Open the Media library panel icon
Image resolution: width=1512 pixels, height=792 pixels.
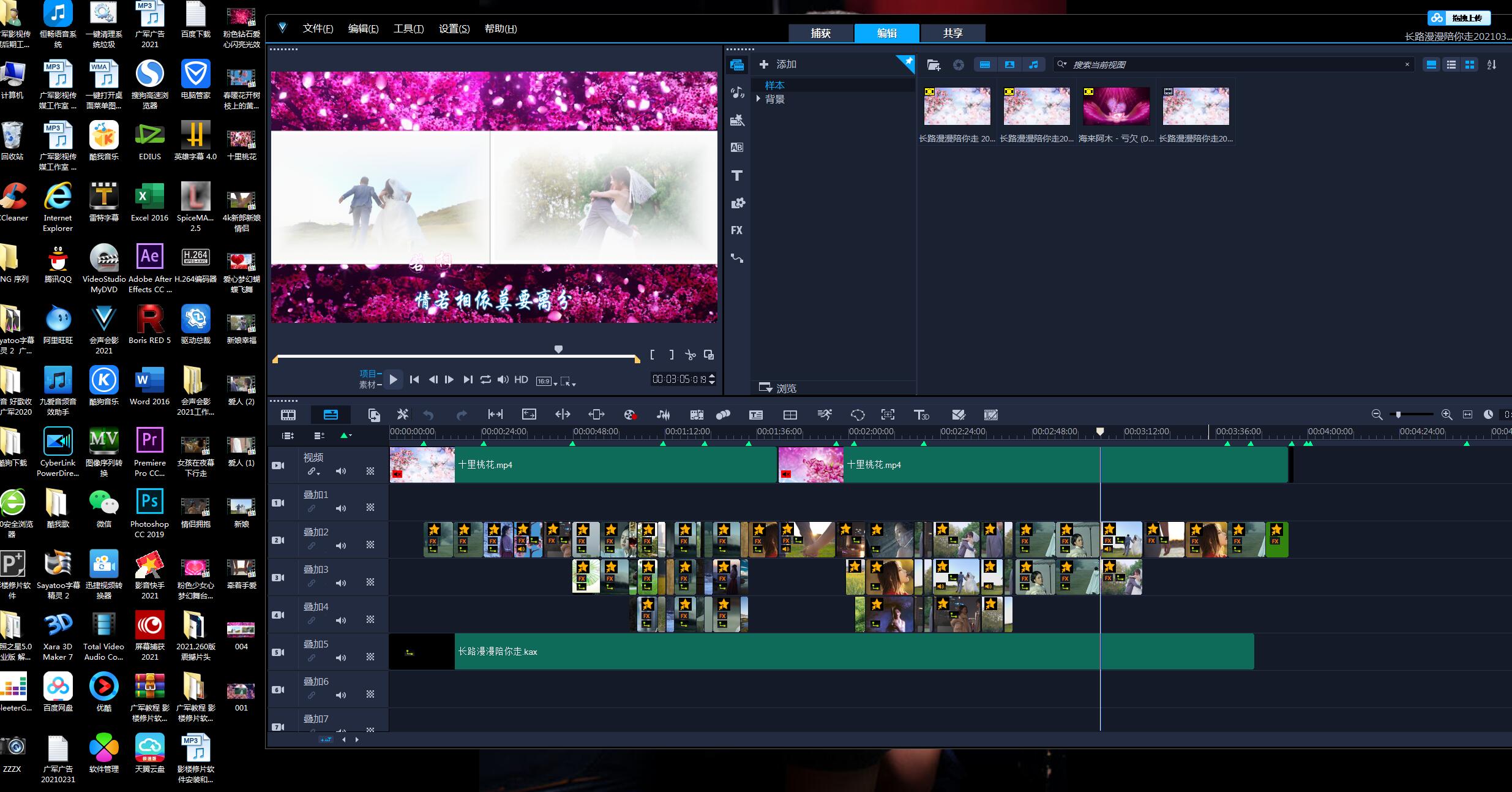(x=737, y=64)
